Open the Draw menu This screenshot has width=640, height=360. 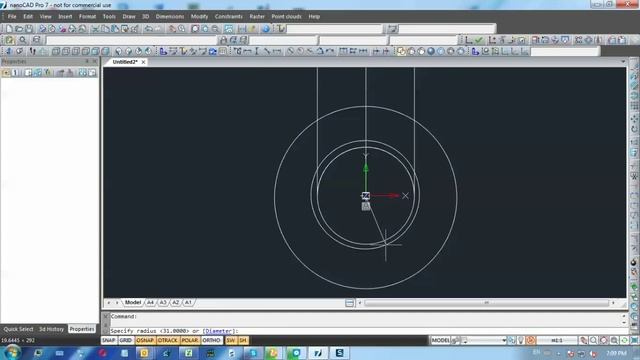tap(129, 16)
